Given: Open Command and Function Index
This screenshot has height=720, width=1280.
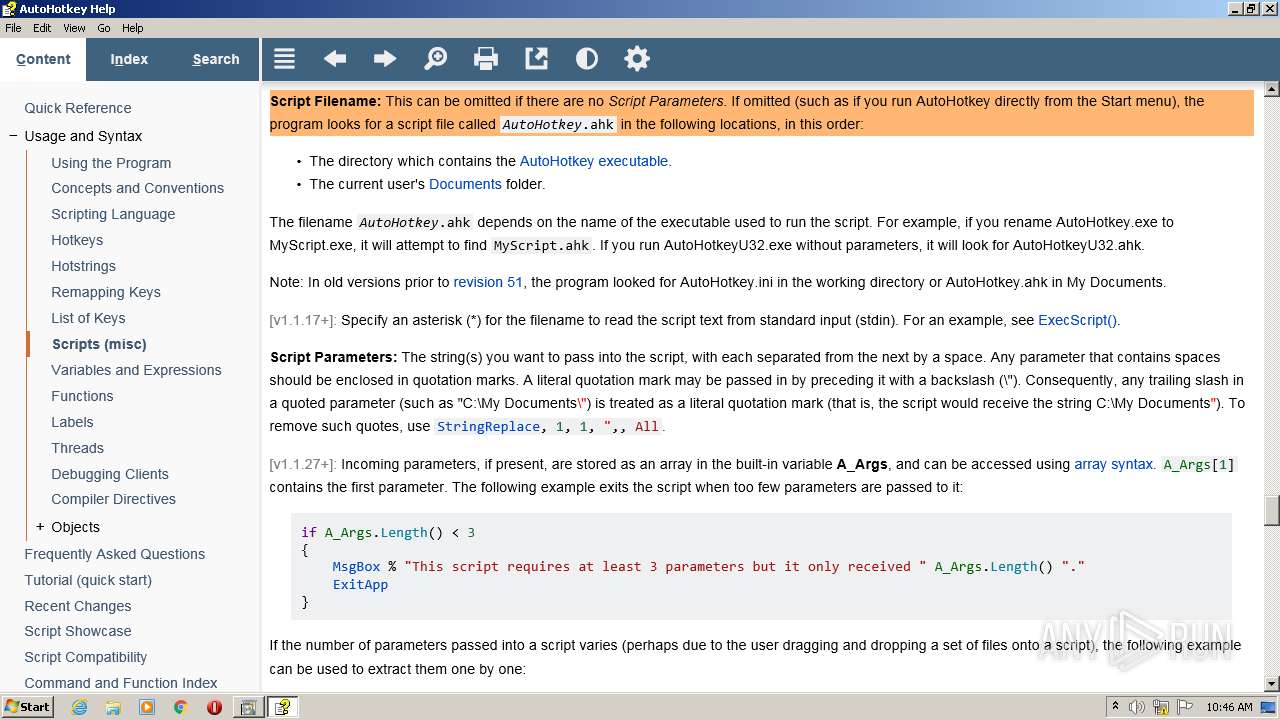Looking at the screenshot, I should point(121,683).
